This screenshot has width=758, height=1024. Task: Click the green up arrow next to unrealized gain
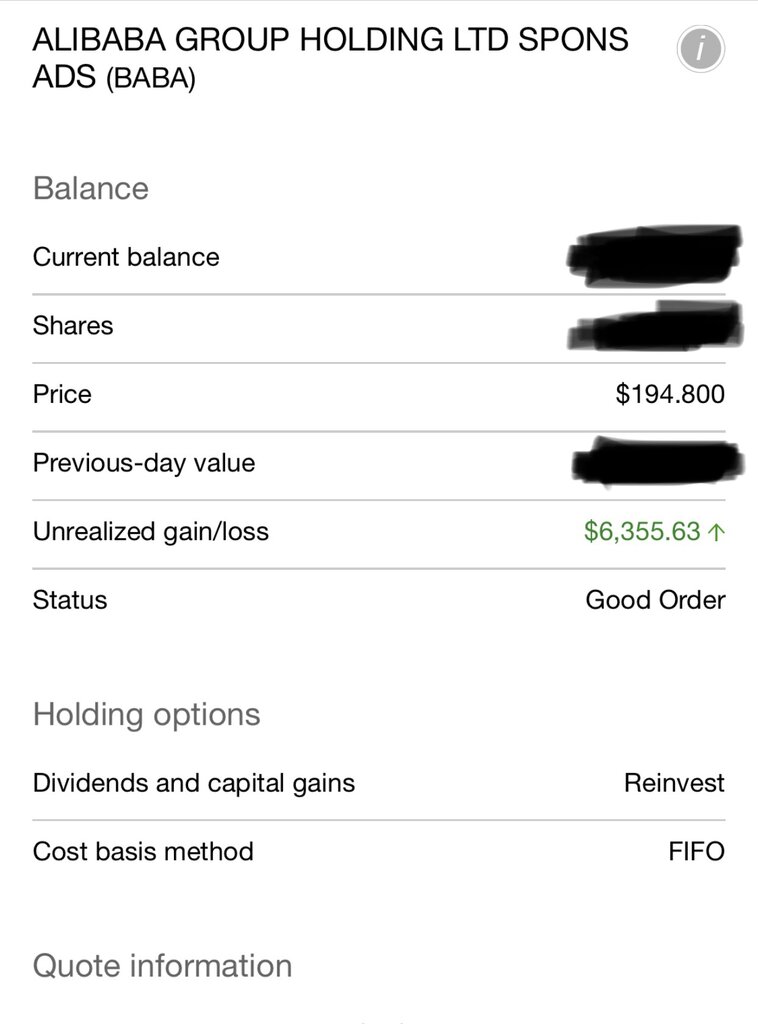point(716,532)
